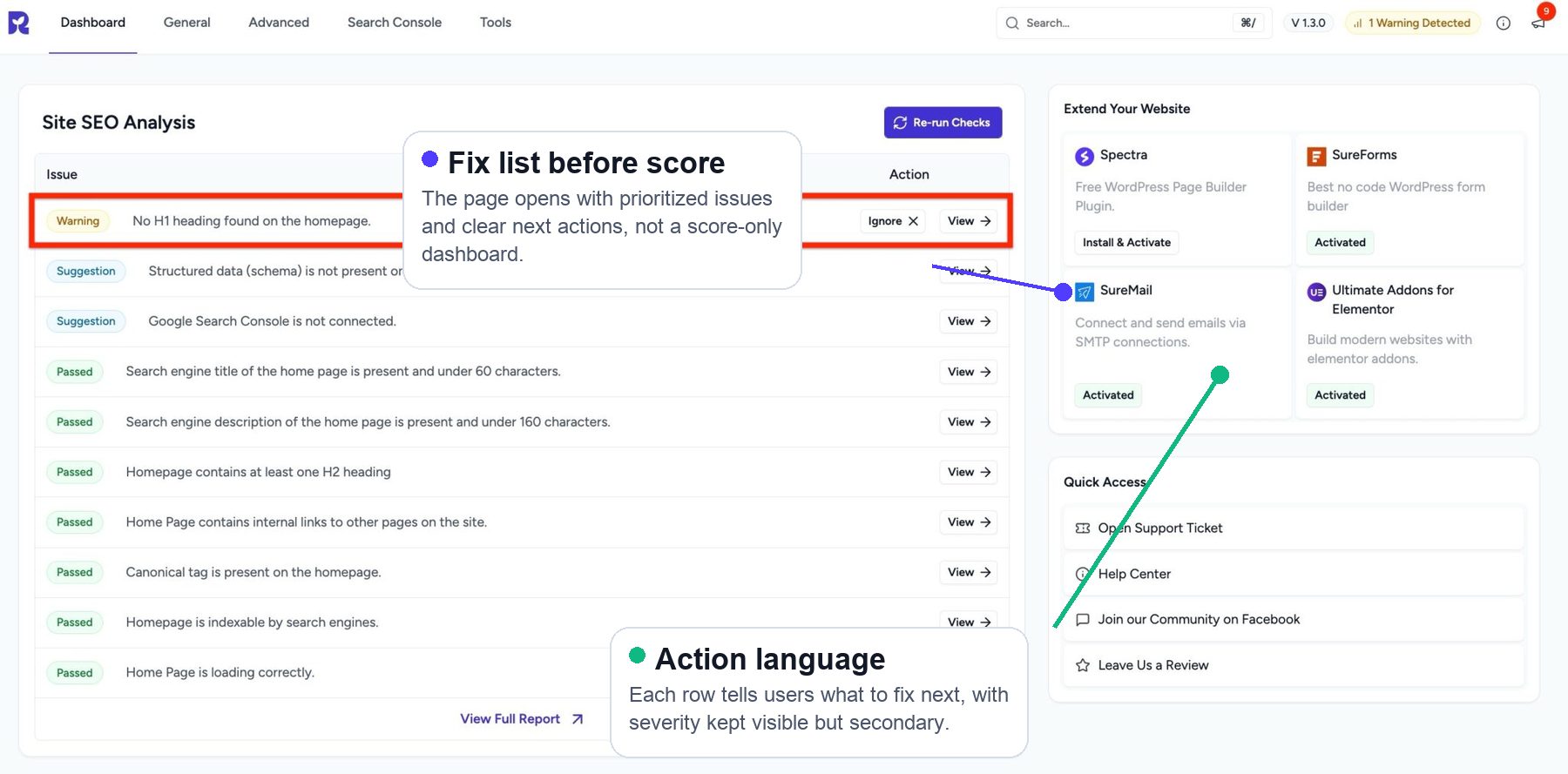The image size is (1568, 774).
Task: Click "Homepage is indexable by search engines." text
Action: pos(252,623)
